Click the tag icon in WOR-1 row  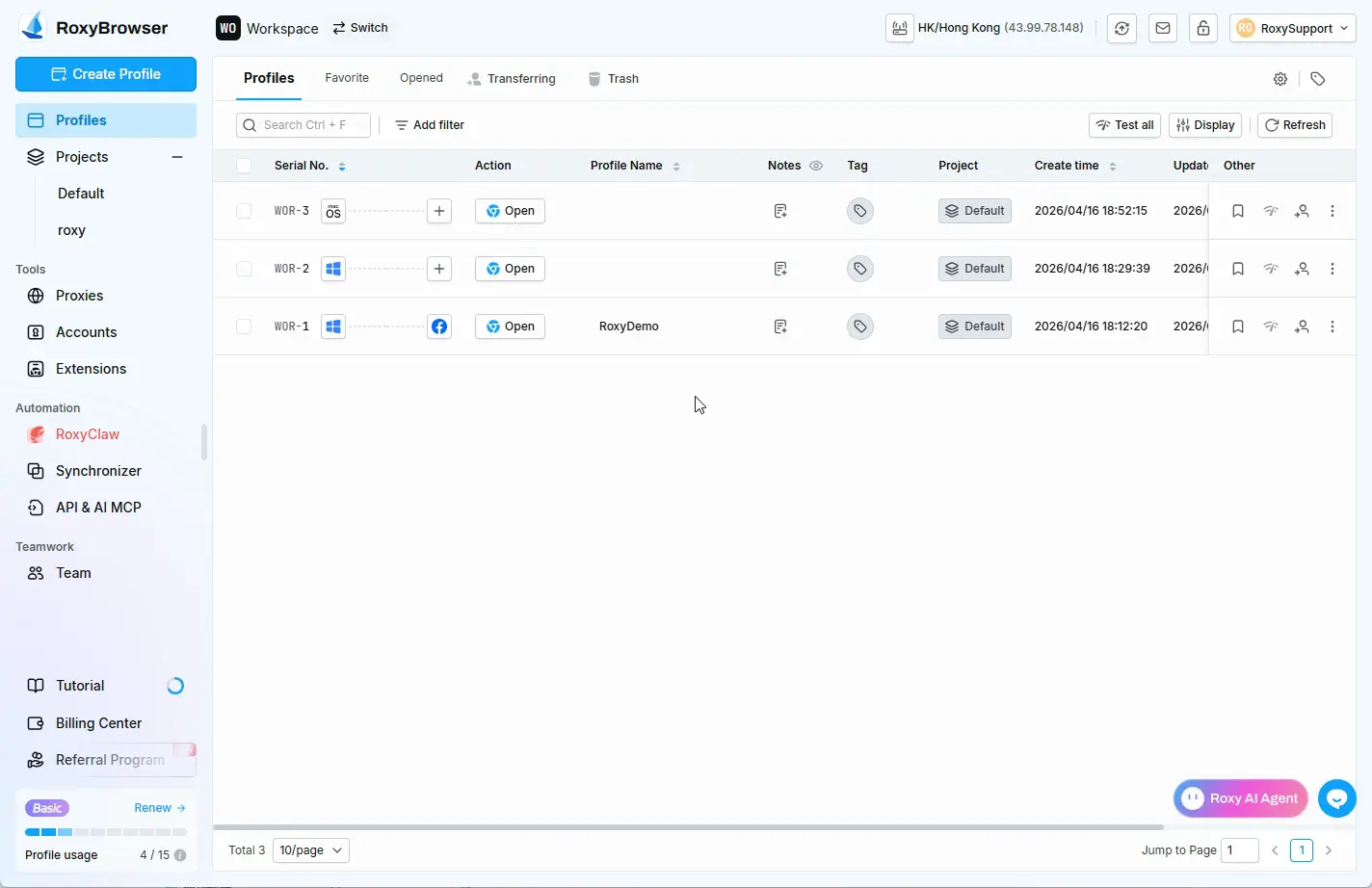(860, 326)
